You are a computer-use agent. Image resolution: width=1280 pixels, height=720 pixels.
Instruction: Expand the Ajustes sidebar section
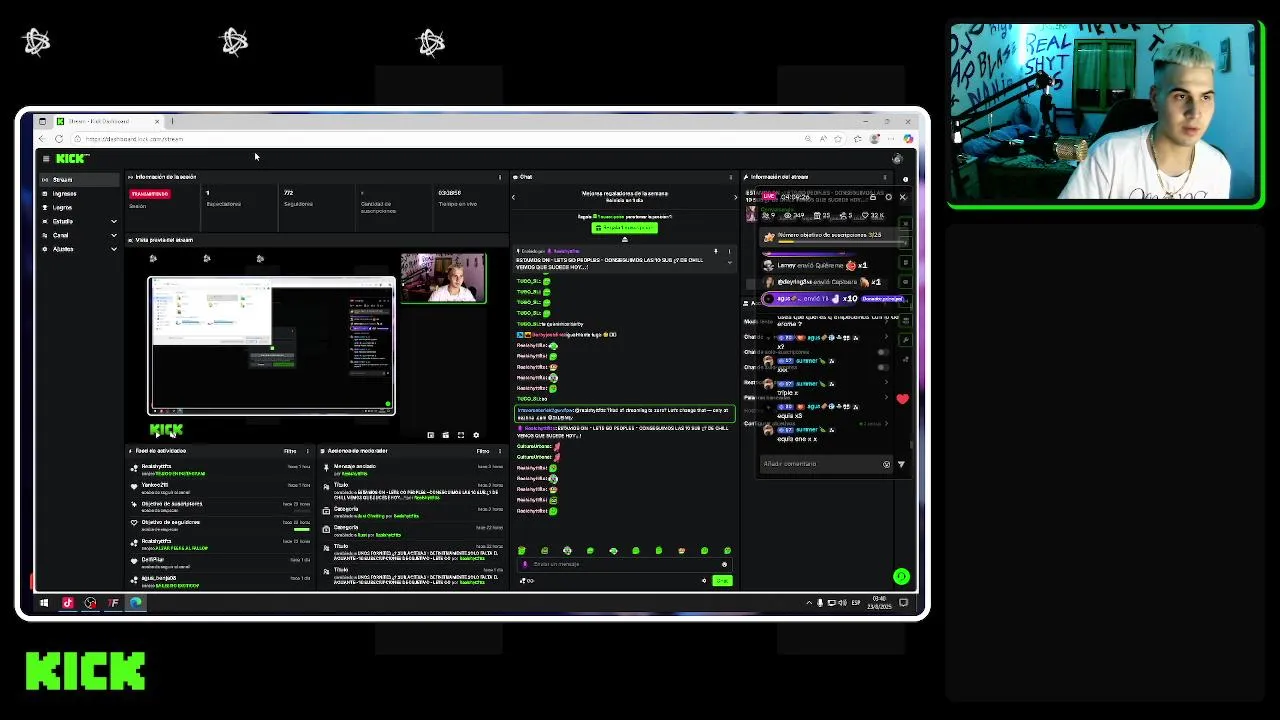point(78,249)
